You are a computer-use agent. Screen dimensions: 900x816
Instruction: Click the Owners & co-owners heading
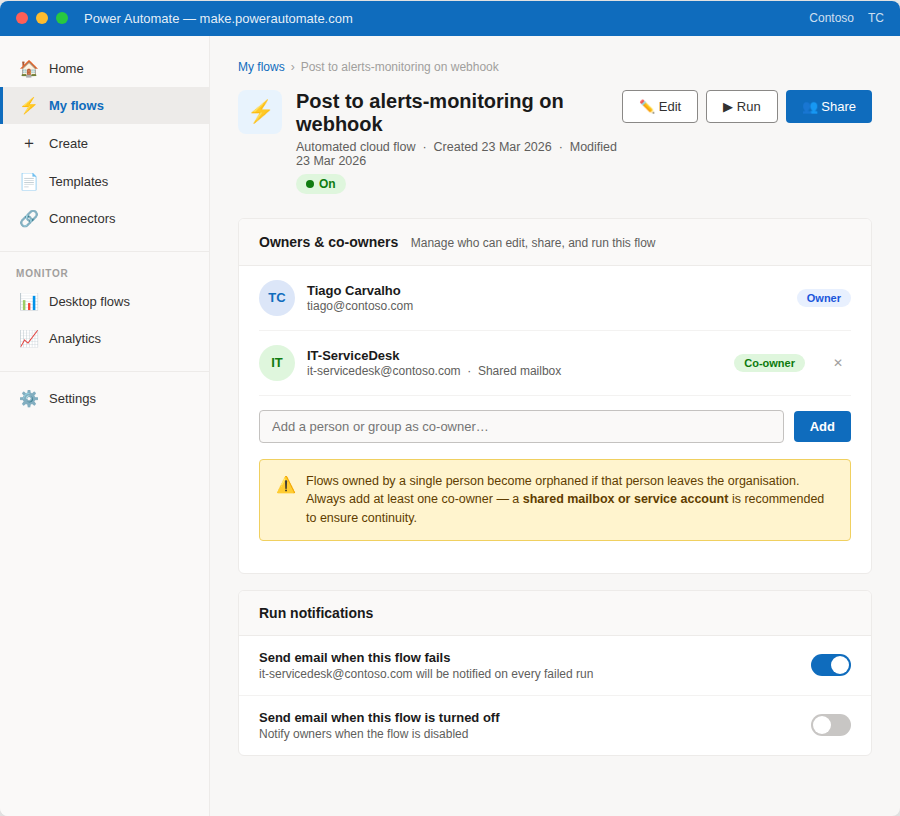click(328, 242)
